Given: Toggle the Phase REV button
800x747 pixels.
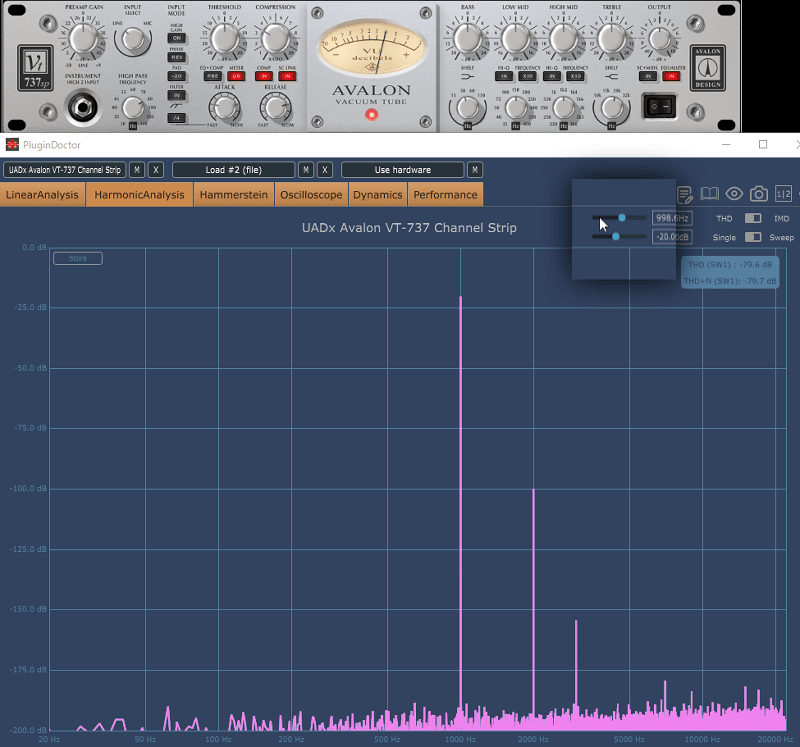Looking at the screenshot, I should [177, 57].
